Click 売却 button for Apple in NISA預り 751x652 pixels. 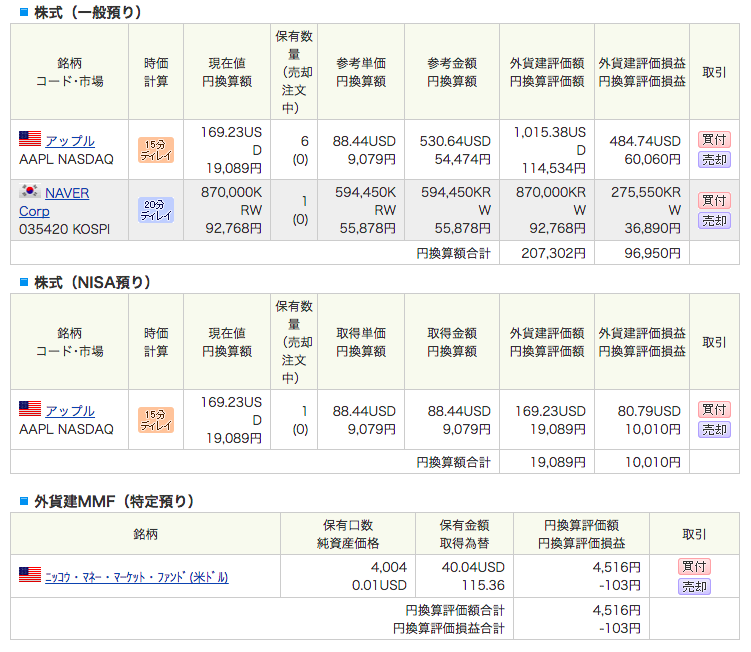click(x=714, y=429)
